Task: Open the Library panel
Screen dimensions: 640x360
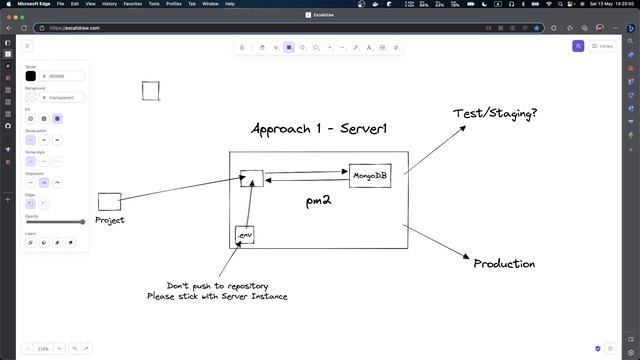Action: click(602, 46)
